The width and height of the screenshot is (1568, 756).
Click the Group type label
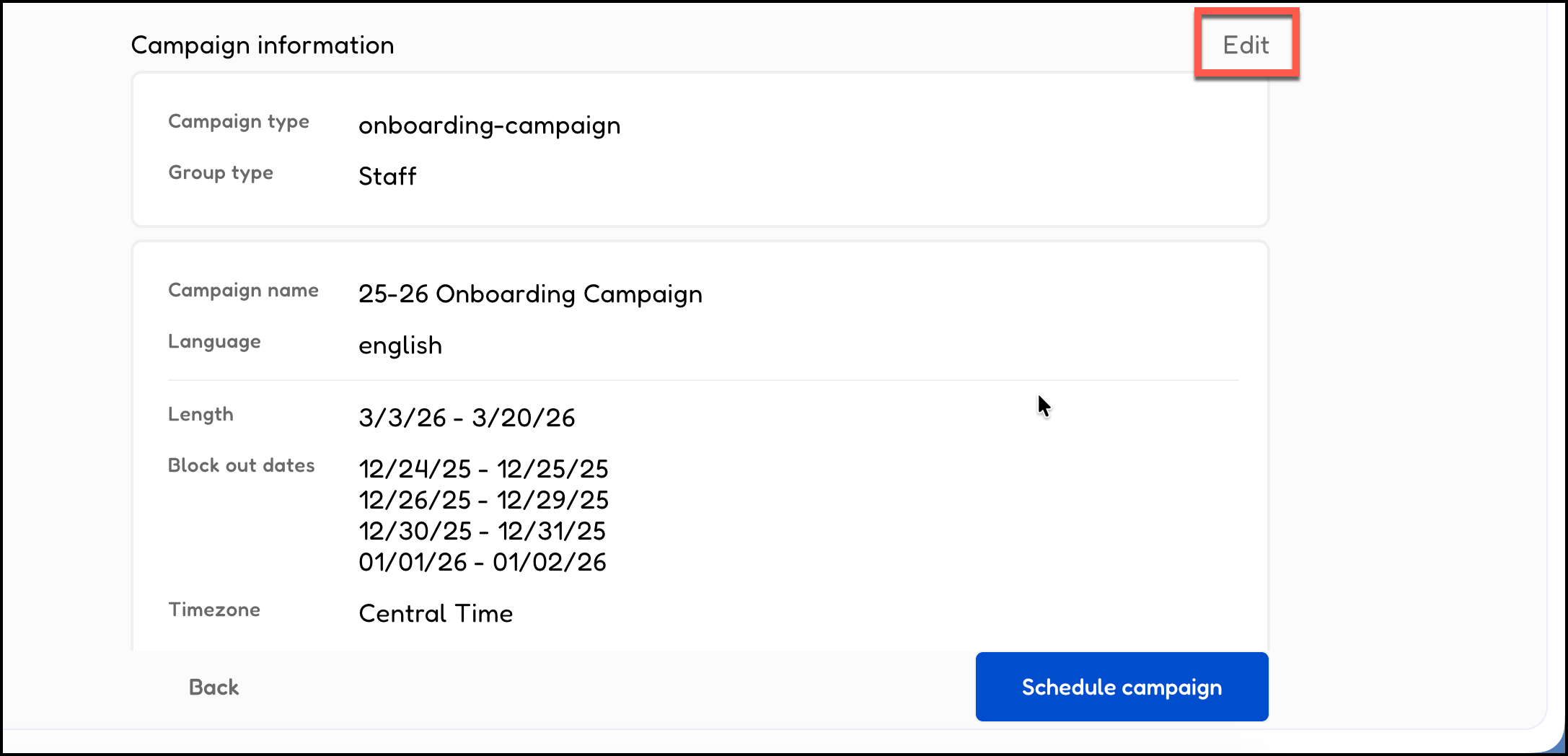click(221, 172)
